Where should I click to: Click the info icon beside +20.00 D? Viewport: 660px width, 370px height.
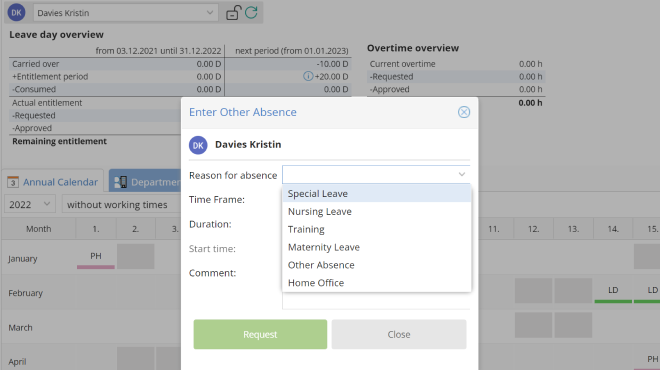pyautogui.click(x=308, y=76)
